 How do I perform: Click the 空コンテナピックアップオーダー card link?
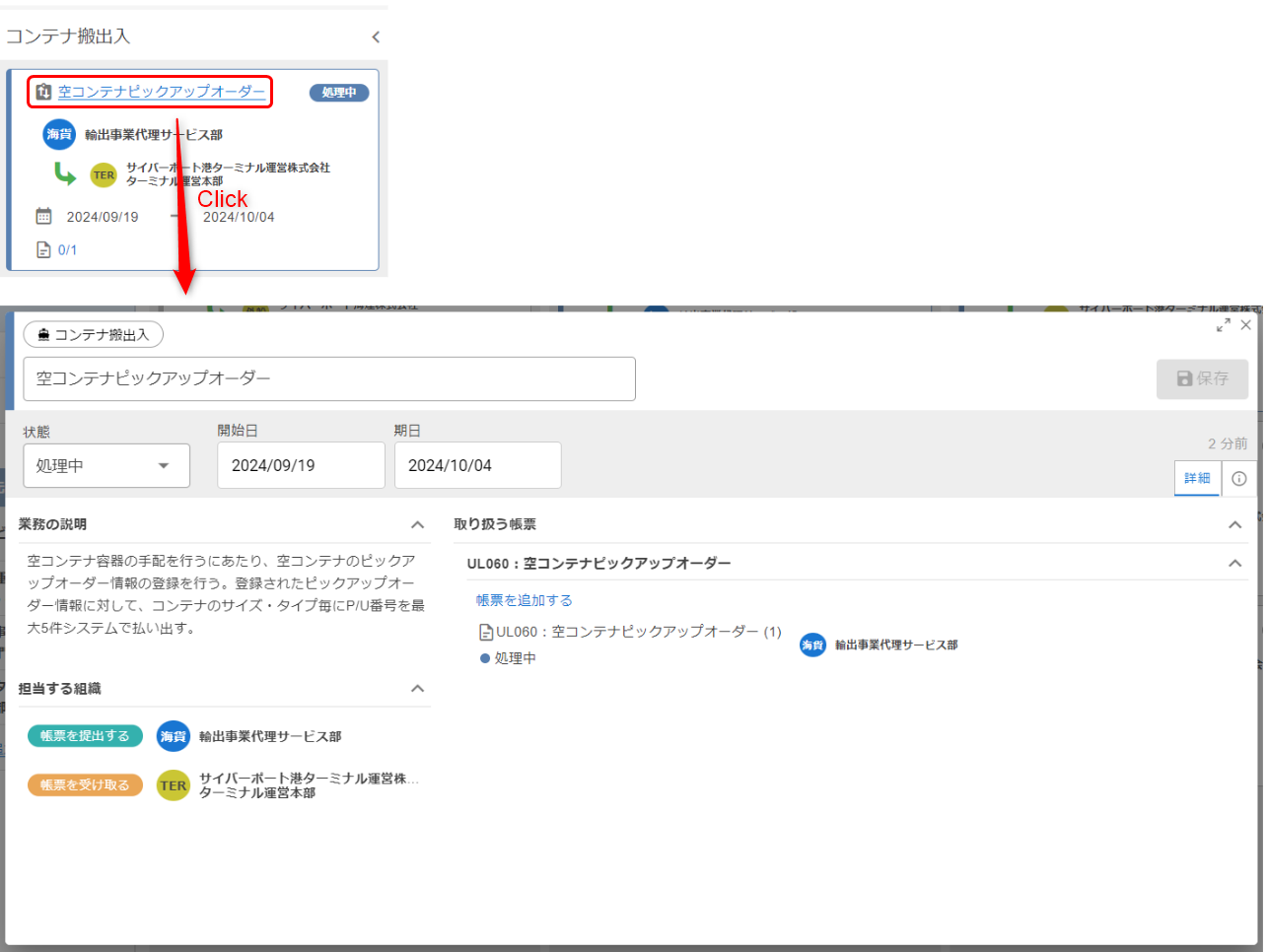click(x=161, y=92)
